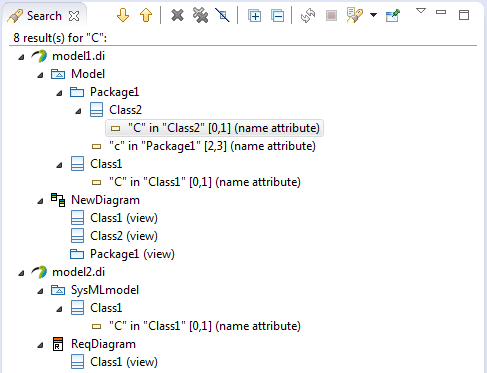The image size is (487, 373).
Task: Minimize the Search view
Action: pyautogui.click(x=441, y=12)
